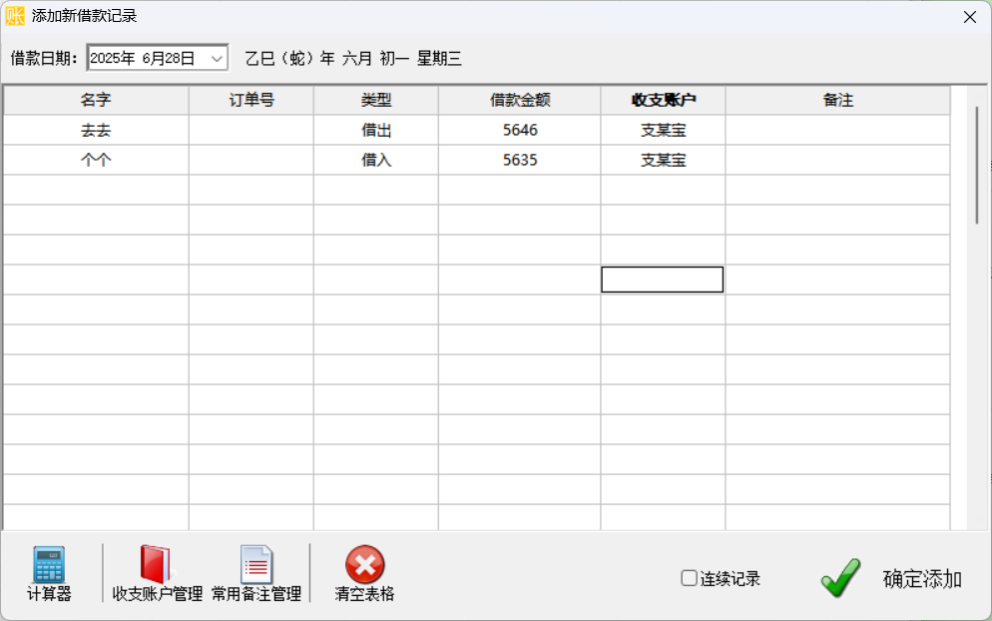
Task: Click the green checkmark confirm icon
Action: pyautogui.click(x=840, y=577)
